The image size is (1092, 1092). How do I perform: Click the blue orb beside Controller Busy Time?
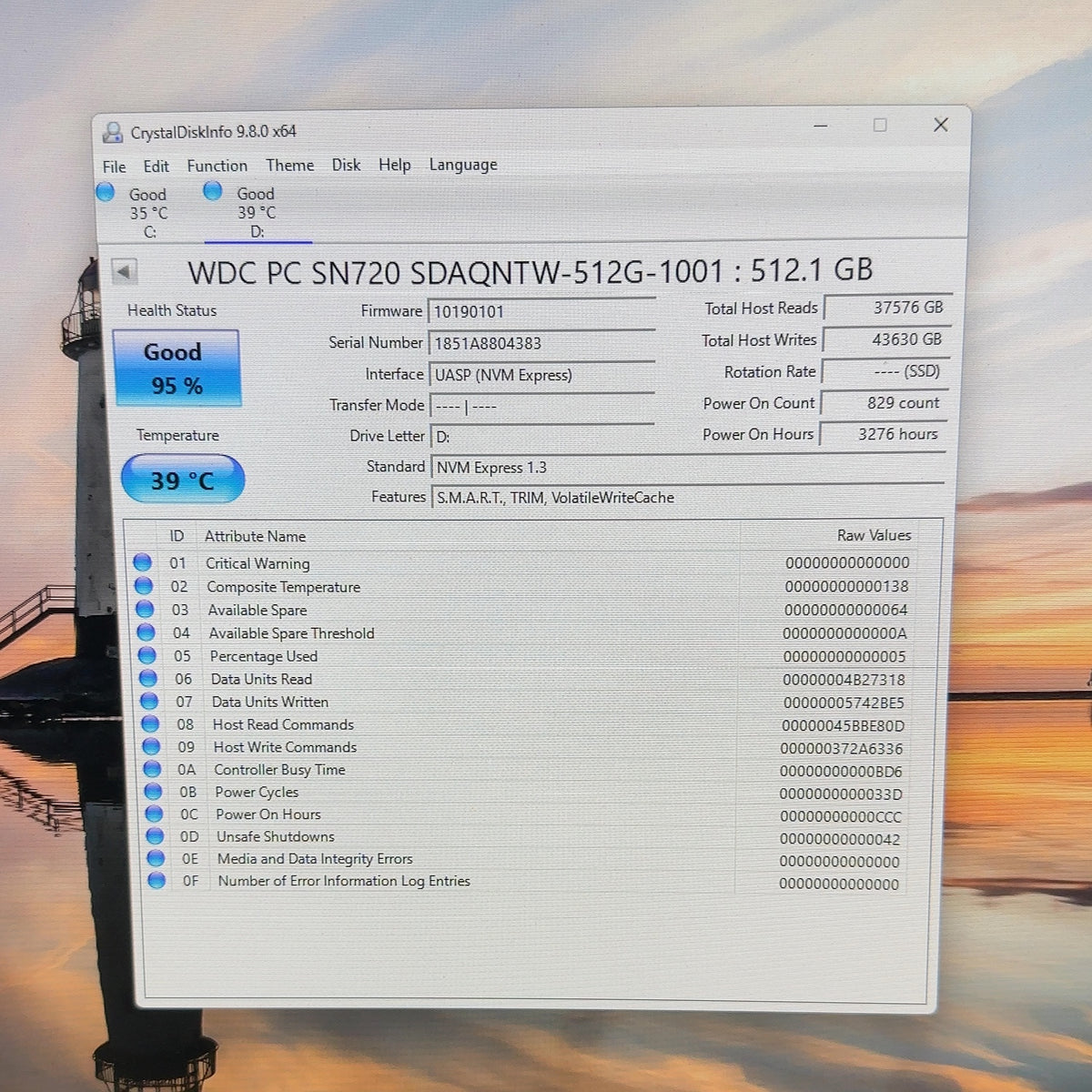click(x=152, y=769)
